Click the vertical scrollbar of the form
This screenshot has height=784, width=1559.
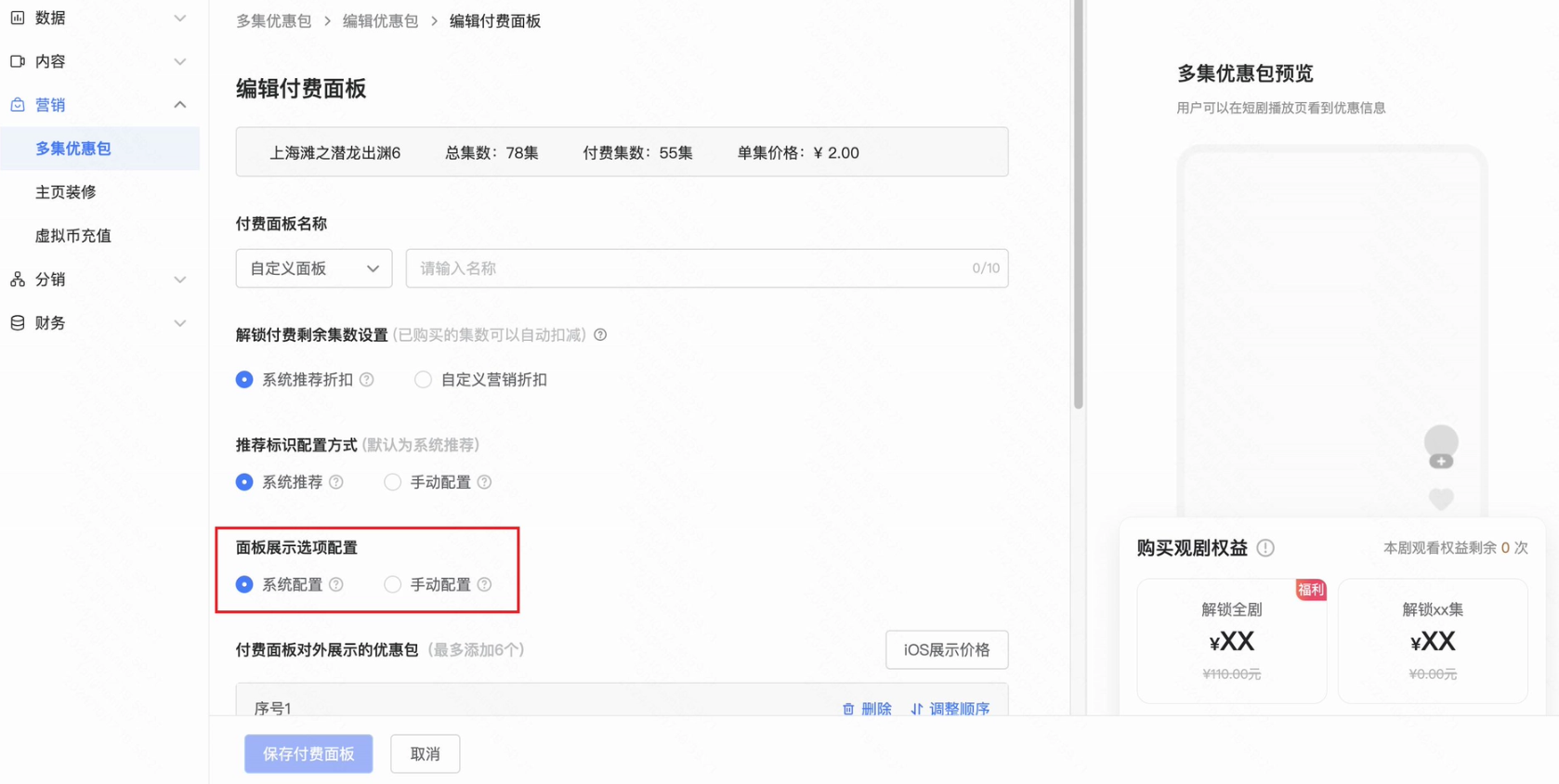(1079, 204)
